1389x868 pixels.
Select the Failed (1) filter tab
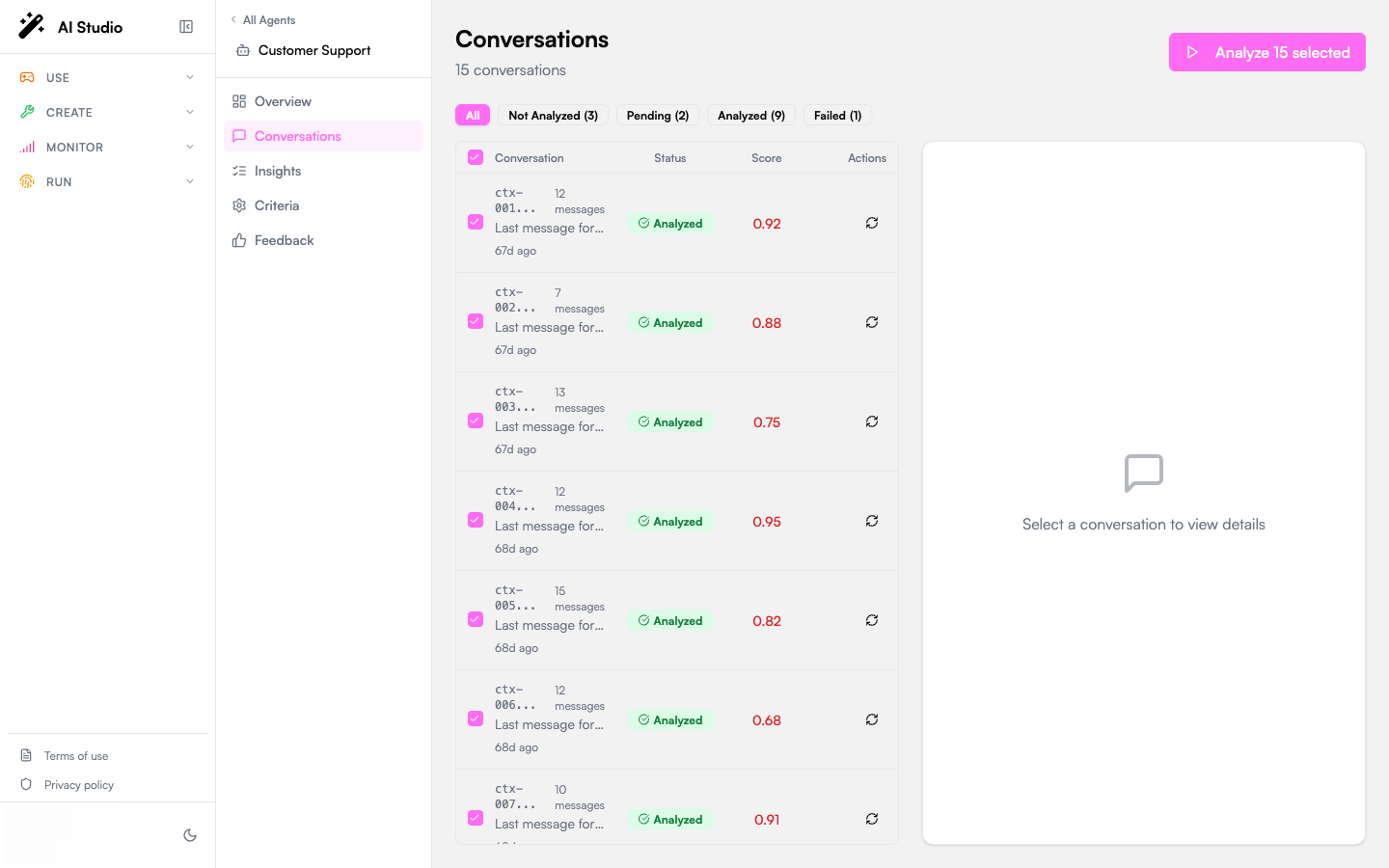[837, 116]
